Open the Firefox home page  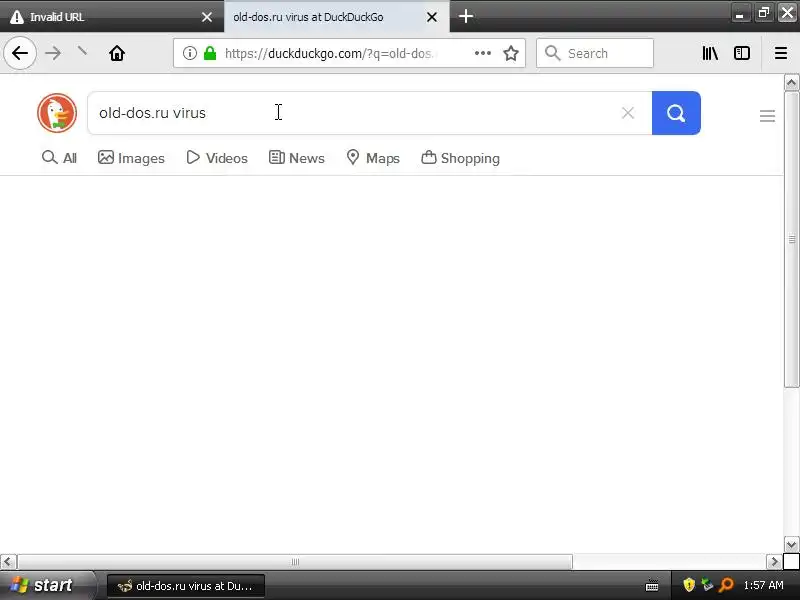[117, 53]
